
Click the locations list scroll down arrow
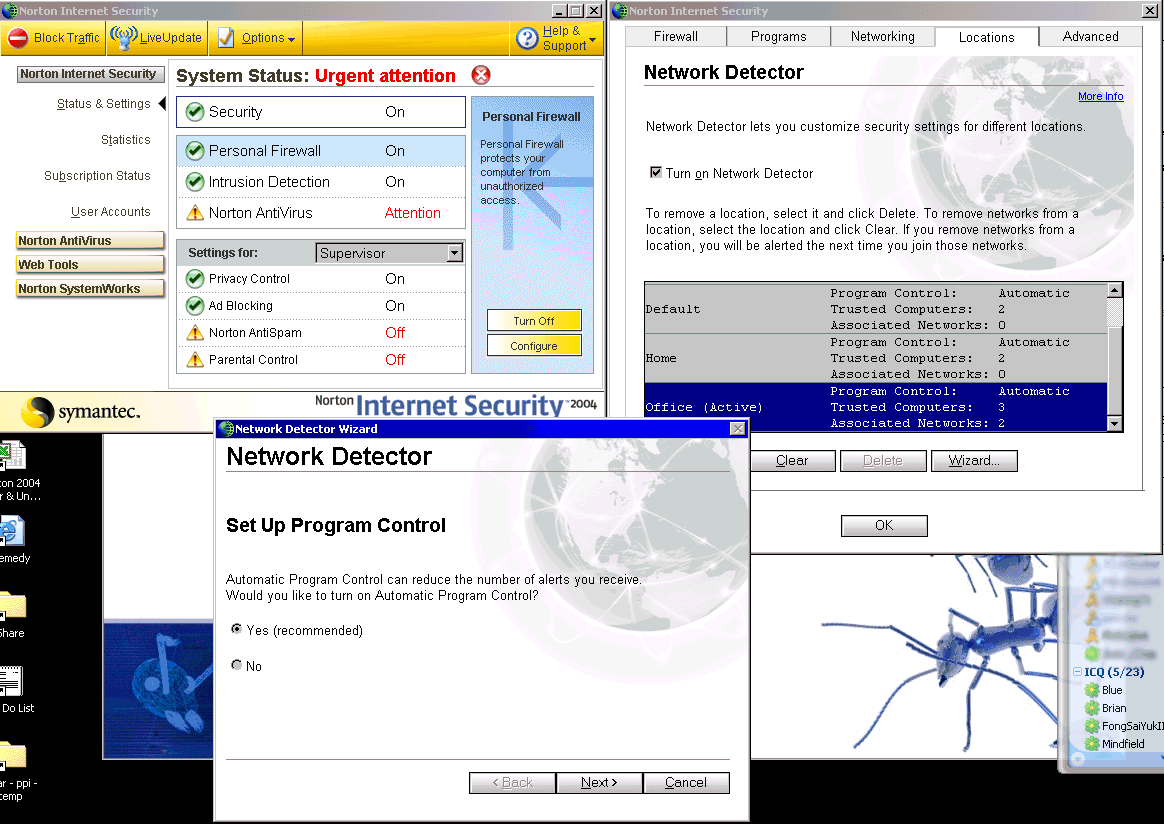pyautogui.click(x=1114, y=424)
